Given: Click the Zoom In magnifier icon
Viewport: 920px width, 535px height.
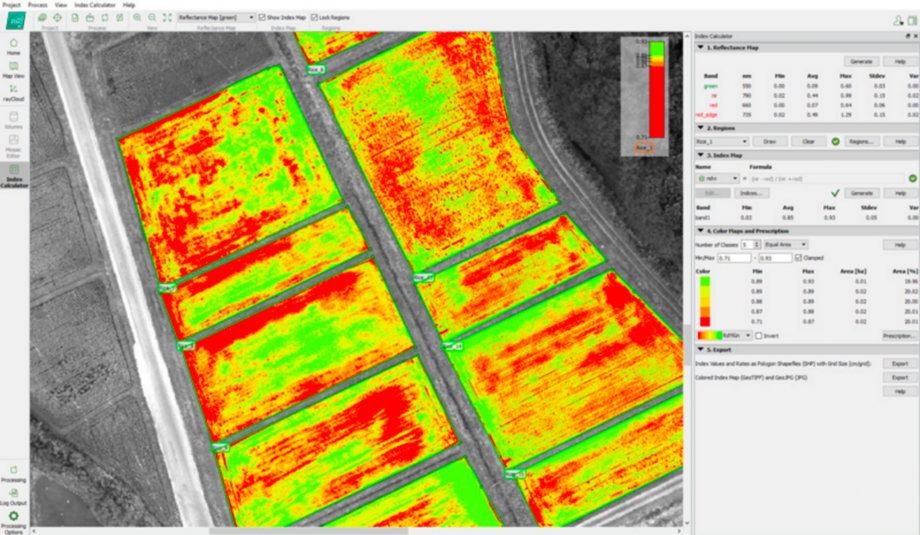Looking at the screenshot, I should click(x=137, y=18).
